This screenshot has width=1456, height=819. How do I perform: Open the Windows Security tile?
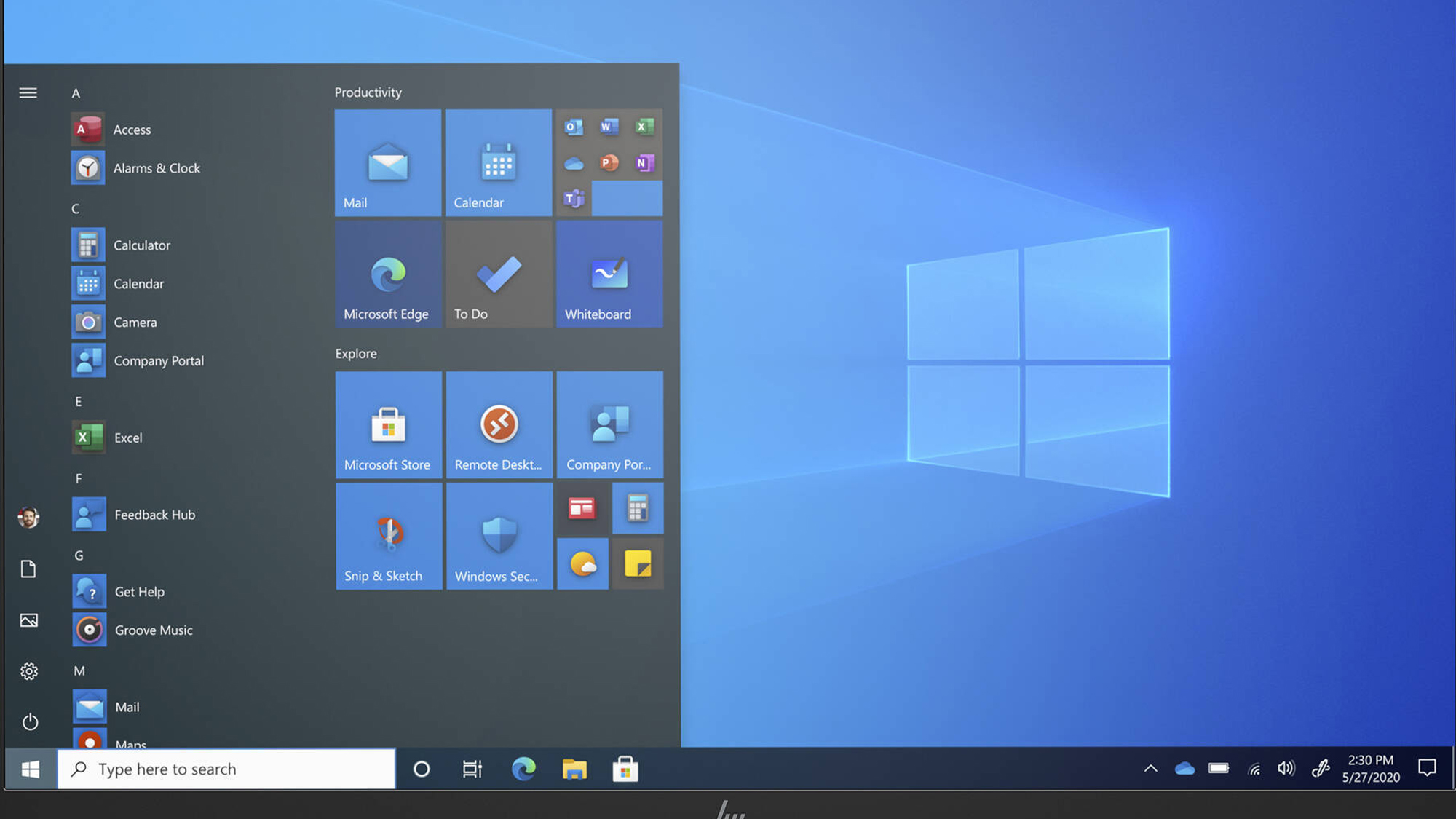tap(499, 536)
